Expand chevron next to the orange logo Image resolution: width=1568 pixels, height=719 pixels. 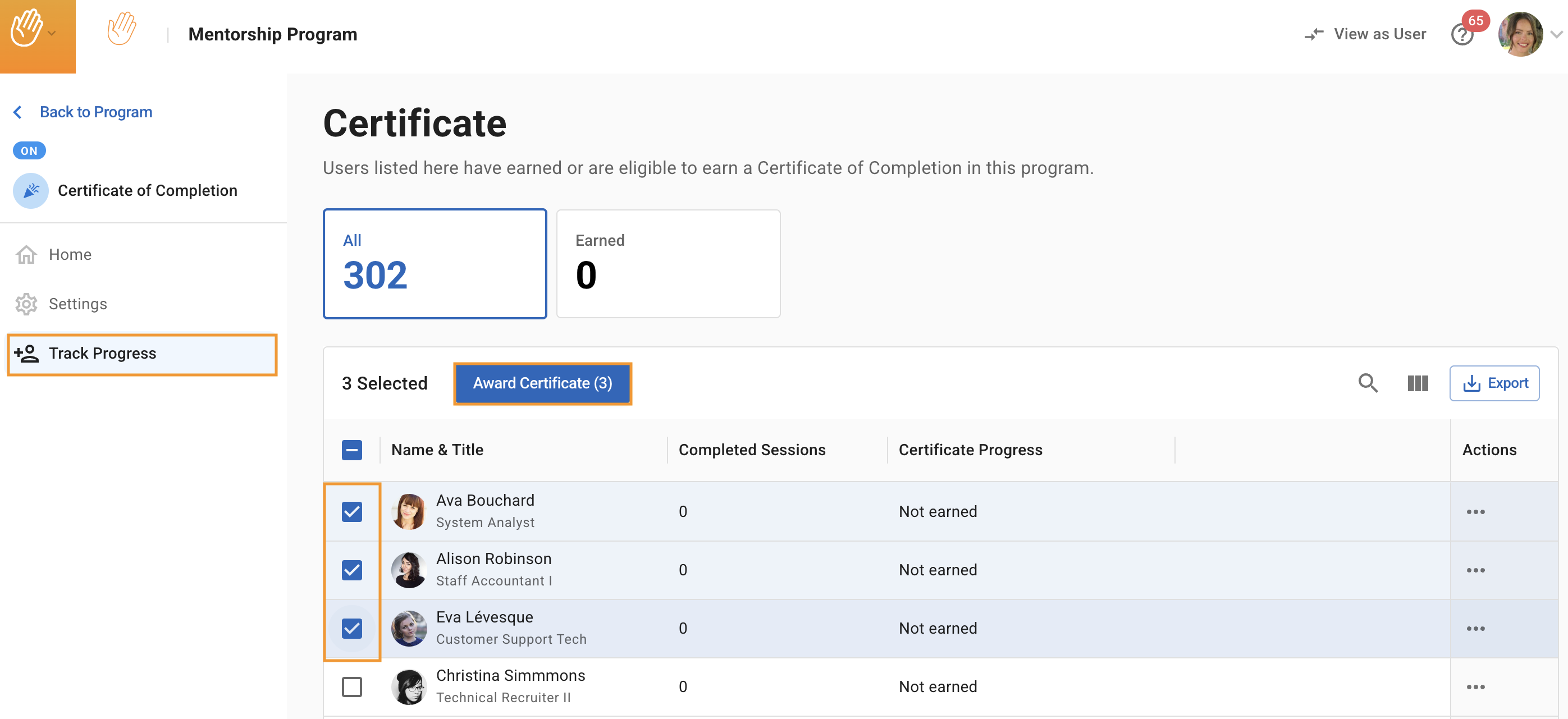click(x=52, y=34)
